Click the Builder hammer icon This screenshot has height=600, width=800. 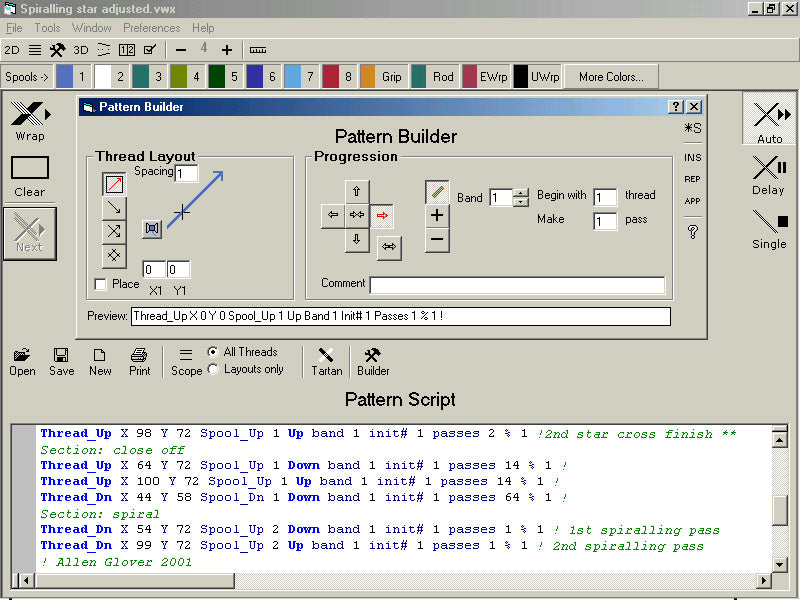coord(373,355)
